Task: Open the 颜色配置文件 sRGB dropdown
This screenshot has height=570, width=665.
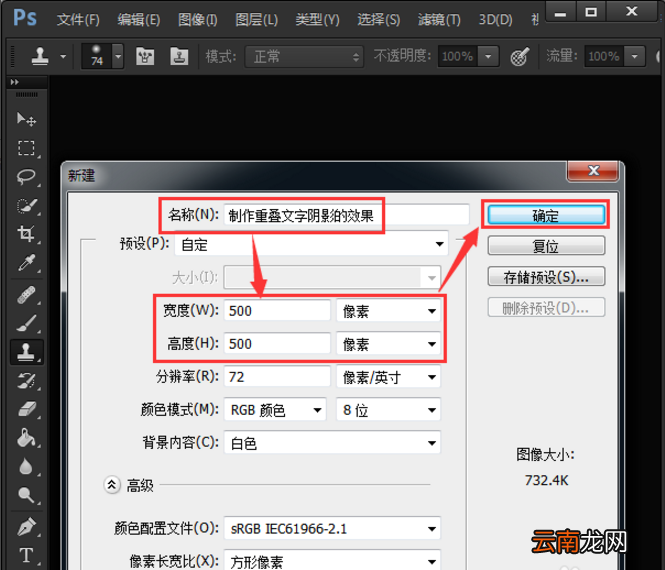Action: click(332, 528)
